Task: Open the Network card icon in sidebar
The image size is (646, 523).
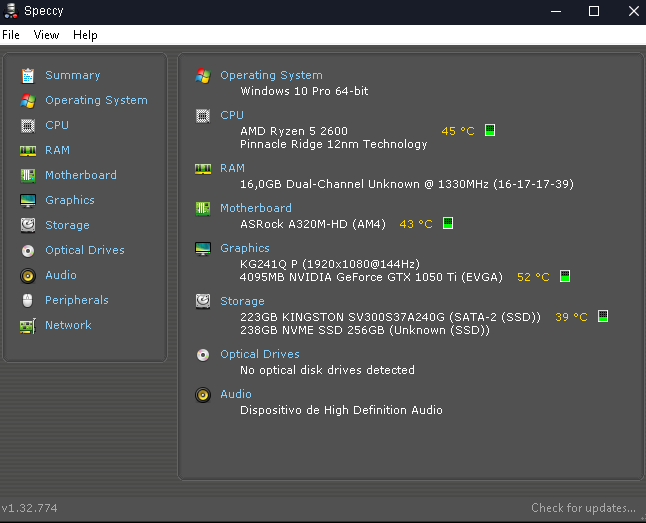Action: pyautogui.click(x=28, y=326)
